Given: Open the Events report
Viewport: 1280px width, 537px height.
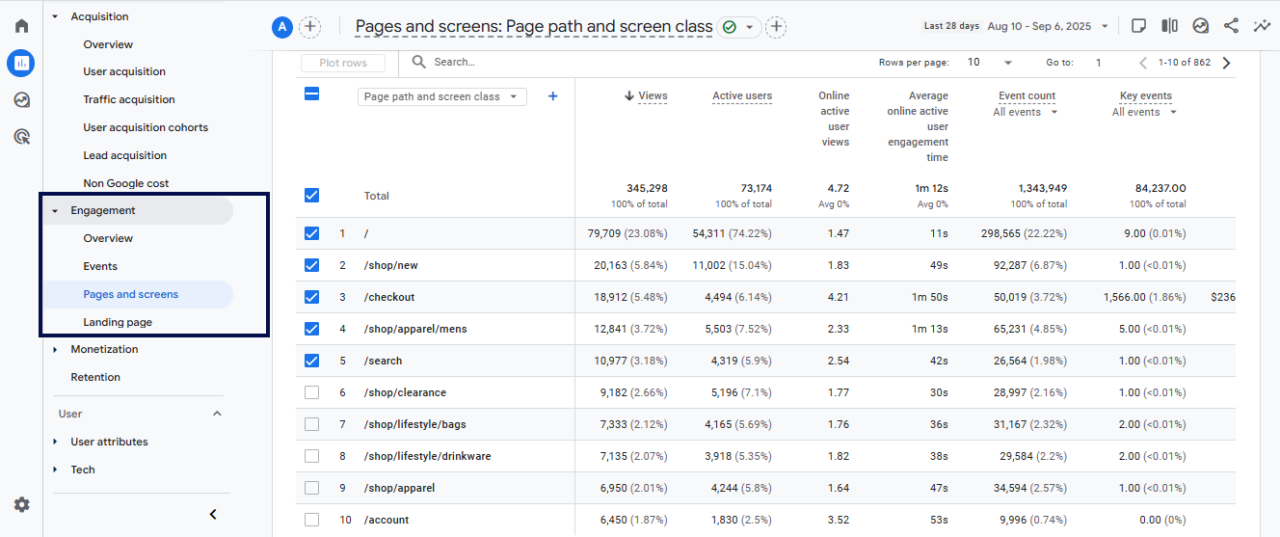Looking at the screenshot, I should coord(100,266).
